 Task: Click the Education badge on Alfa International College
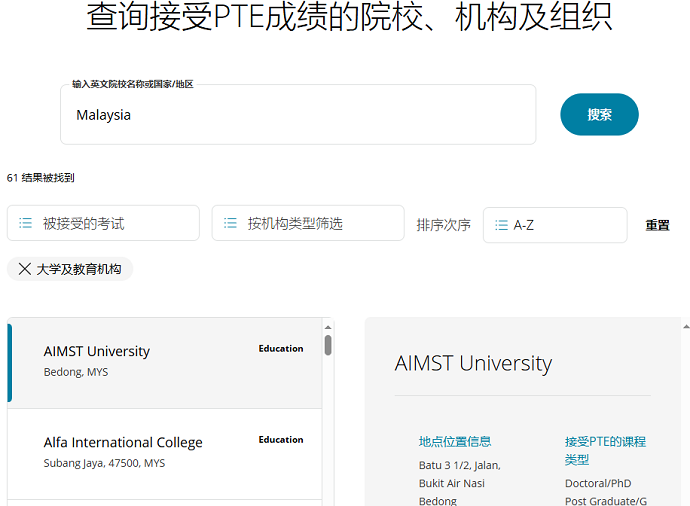tap(281, 440)
